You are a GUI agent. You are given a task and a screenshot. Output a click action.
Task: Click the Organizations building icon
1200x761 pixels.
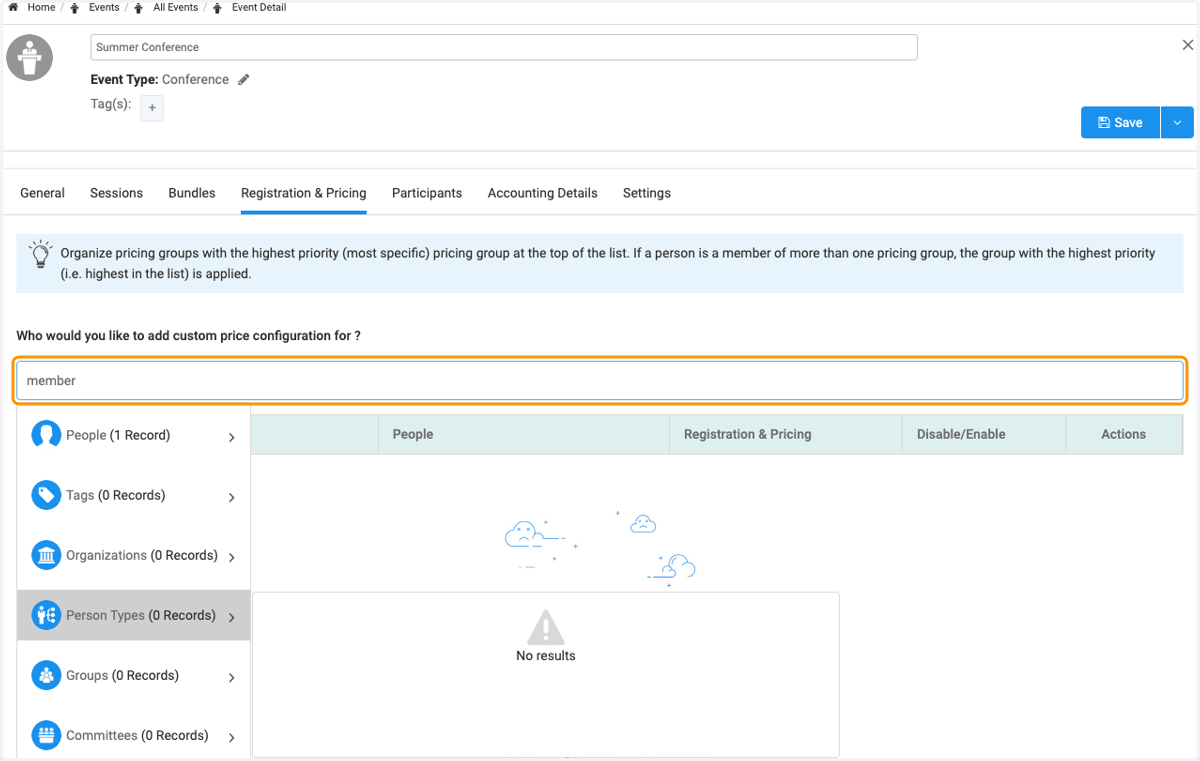[x=46, y=555]
